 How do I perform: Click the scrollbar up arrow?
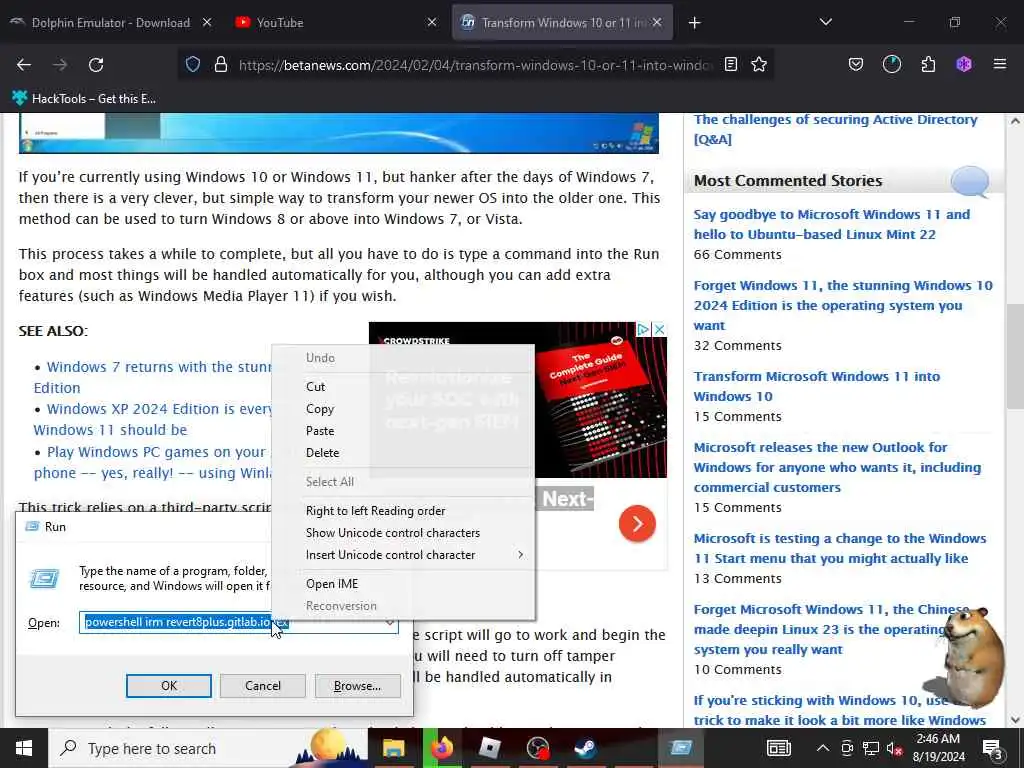[1014, 121]
